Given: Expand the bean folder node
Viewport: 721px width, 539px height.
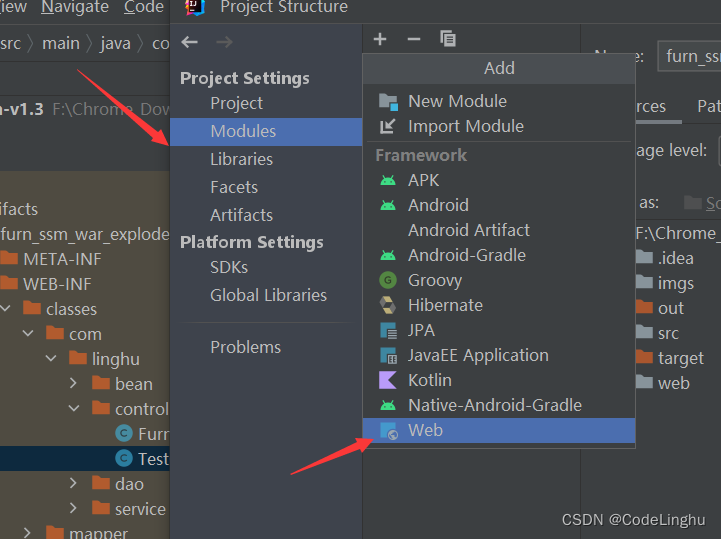Looking at the screenshot, I should (x=73, y=384).
